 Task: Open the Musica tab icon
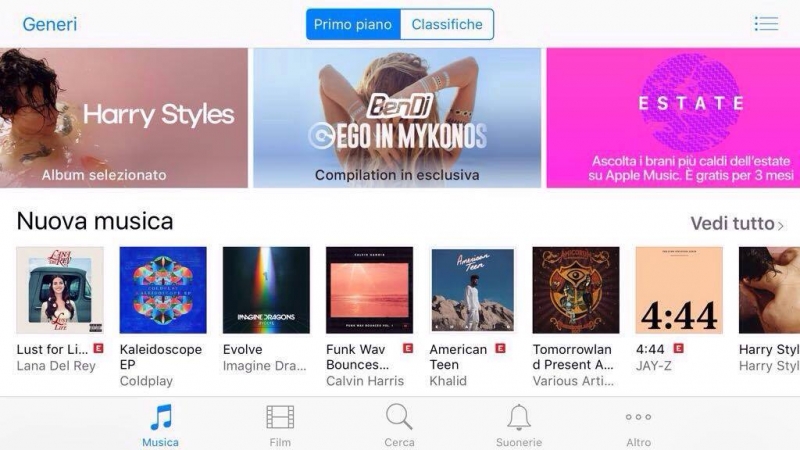[161, 417]
